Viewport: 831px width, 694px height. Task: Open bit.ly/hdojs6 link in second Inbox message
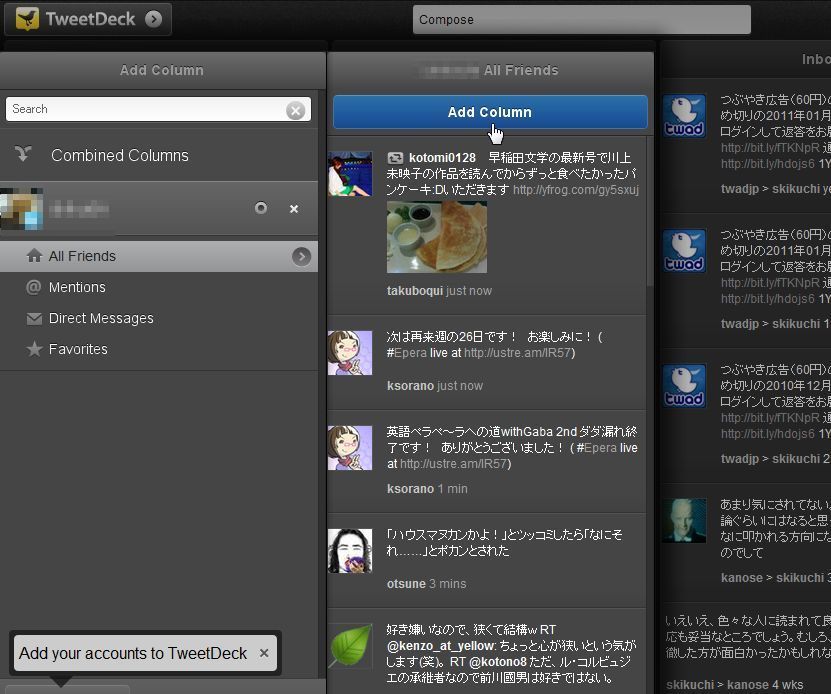pos(767,299)
